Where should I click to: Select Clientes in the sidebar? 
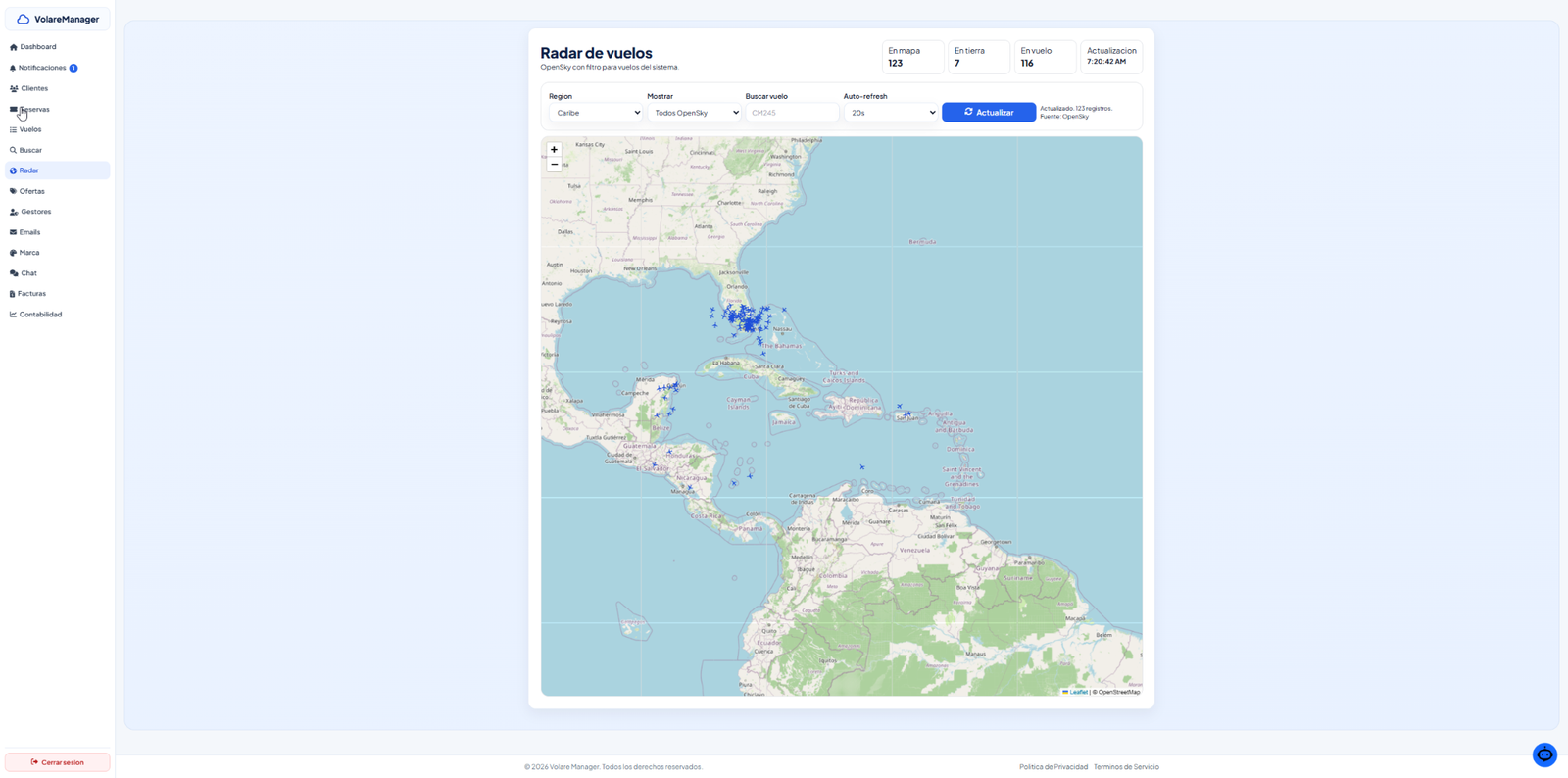pos(58,88)
